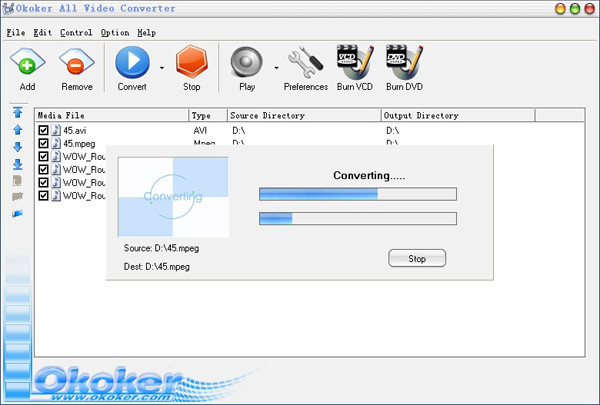Open Preferences with the tools icon
Image resolution: width=600 pixels, height=405 pixels.
[306, 62]
